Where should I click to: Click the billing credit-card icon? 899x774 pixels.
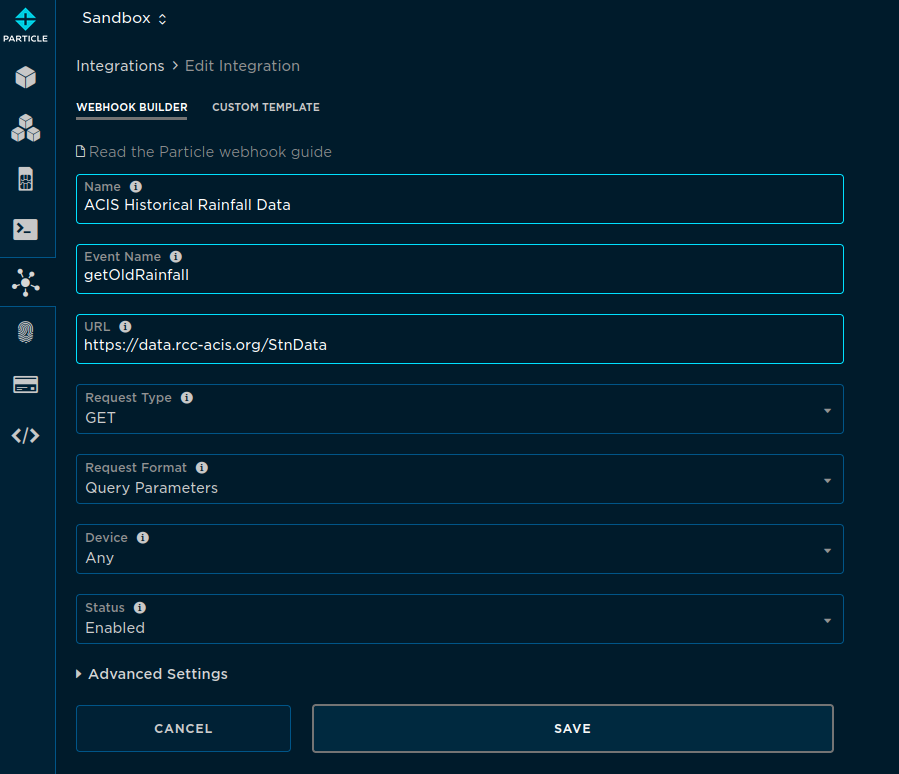click(27, 384)
